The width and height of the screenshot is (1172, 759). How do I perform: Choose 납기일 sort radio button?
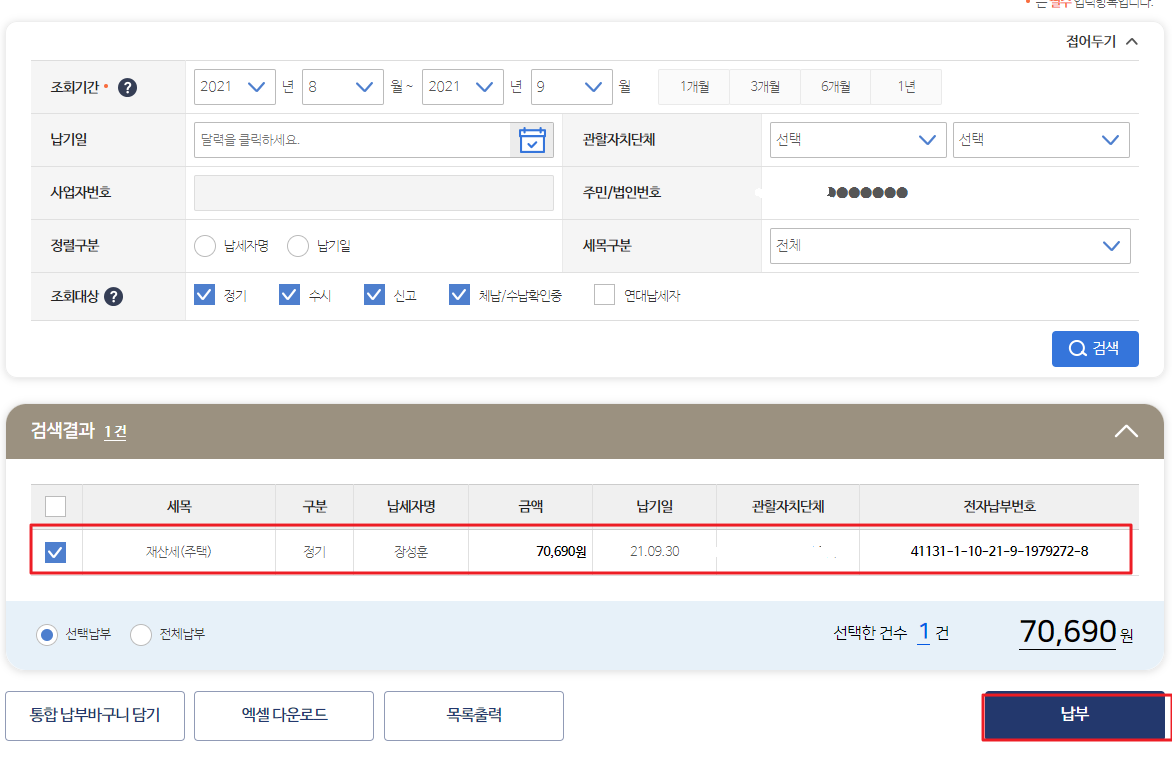297,246
